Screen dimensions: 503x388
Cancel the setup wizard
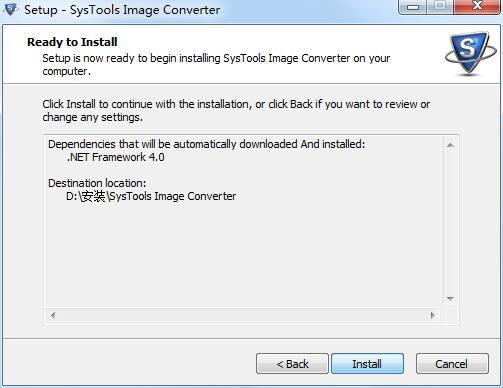(452, 364)
